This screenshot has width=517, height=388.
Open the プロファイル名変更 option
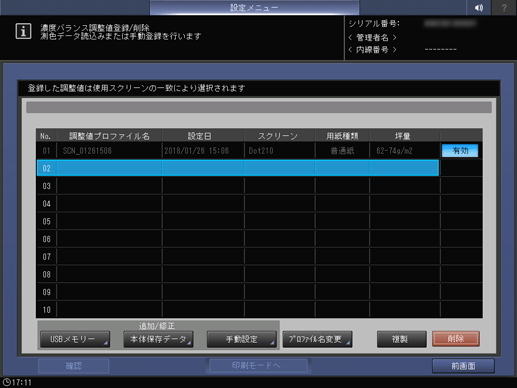pyautogui.click(x=317, y=339)
